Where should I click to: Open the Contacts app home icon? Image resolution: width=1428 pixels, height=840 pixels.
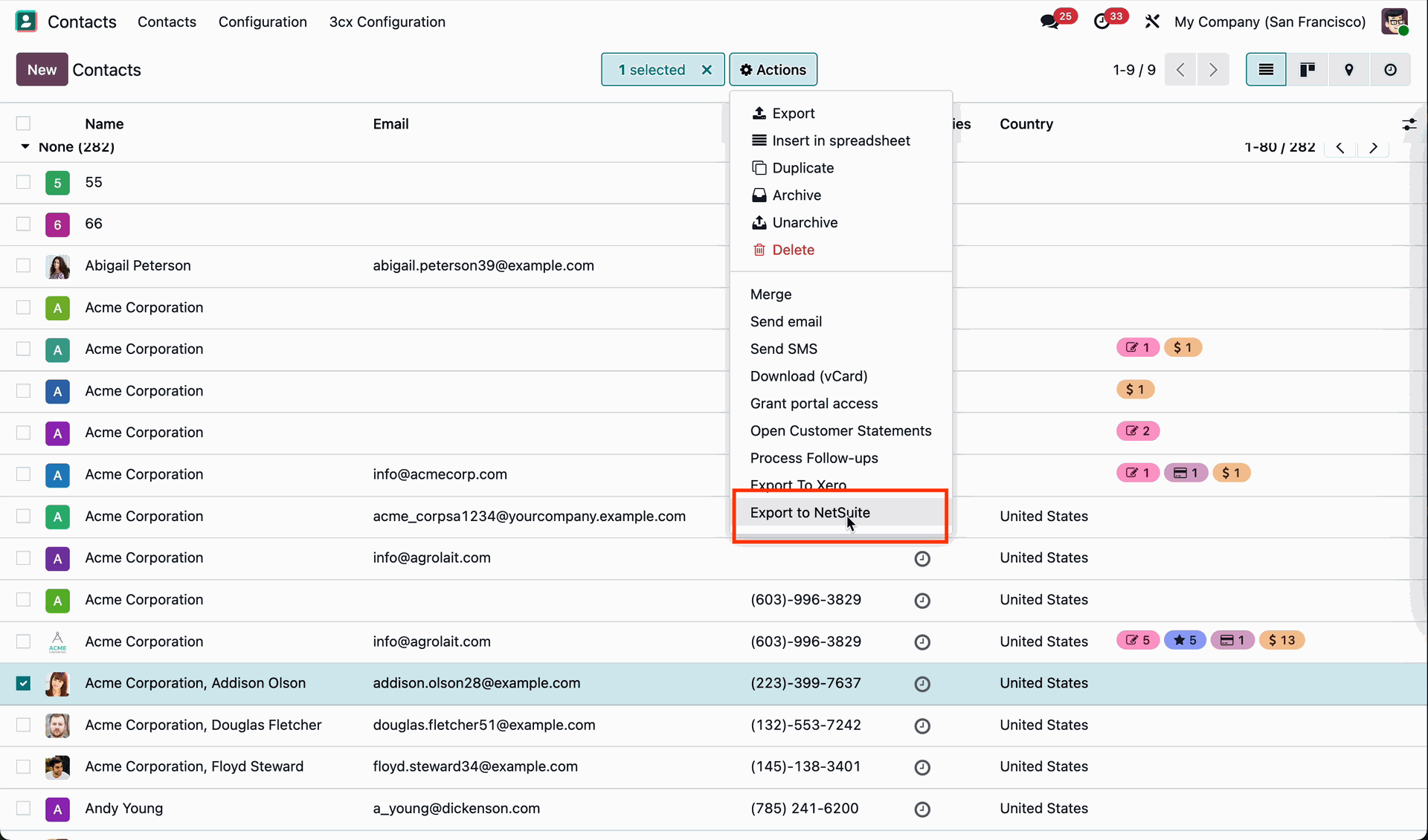coord(26,22)
